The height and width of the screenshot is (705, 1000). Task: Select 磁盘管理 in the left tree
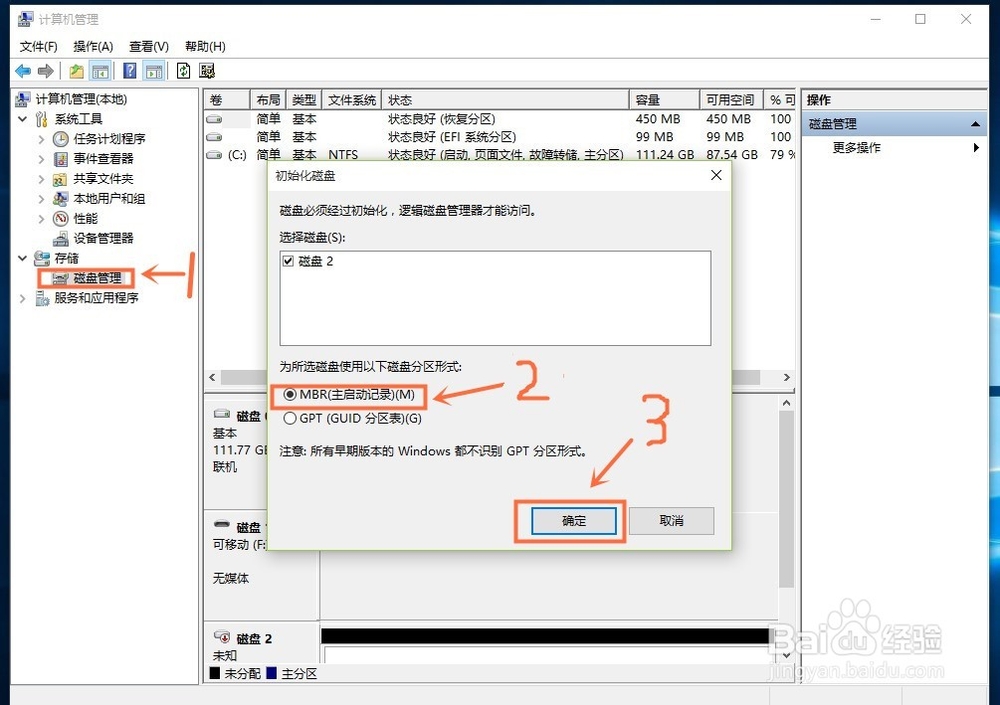tap(95, 278)
